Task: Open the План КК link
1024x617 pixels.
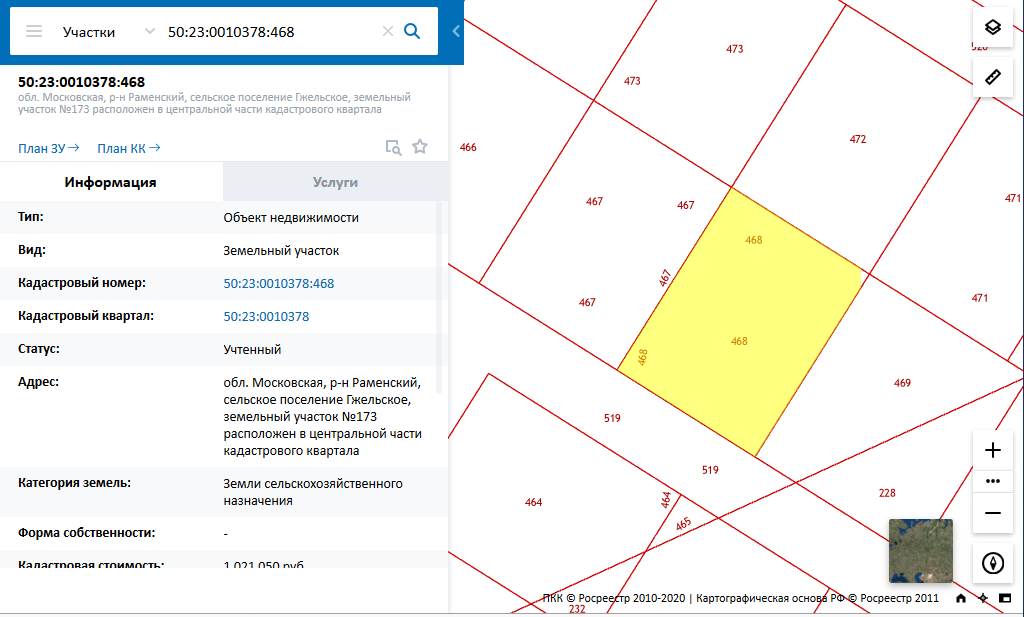Action: click(129, 149)
